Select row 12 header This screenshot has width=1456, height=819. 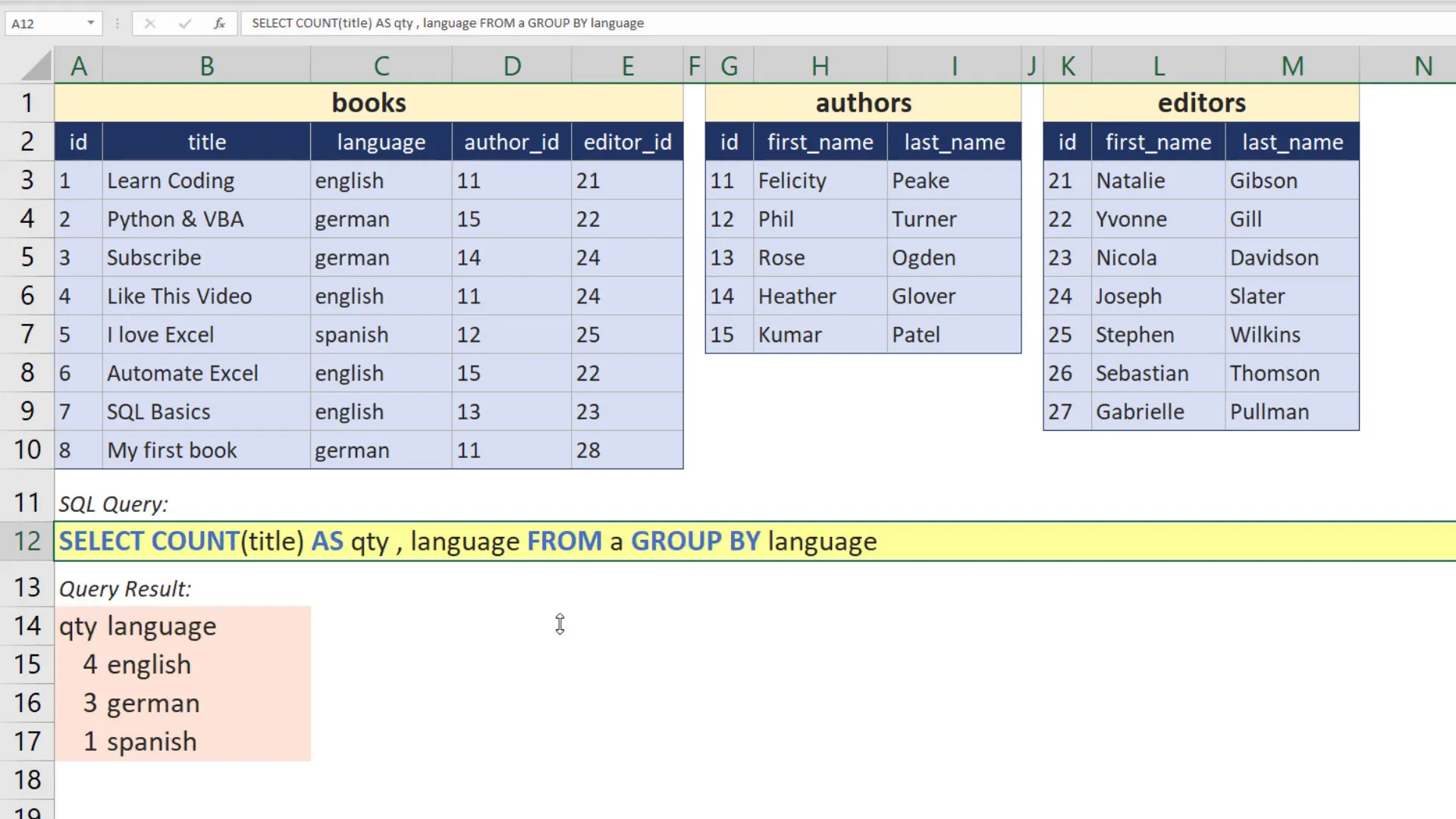pyautogui.click(x=27, y=541)
